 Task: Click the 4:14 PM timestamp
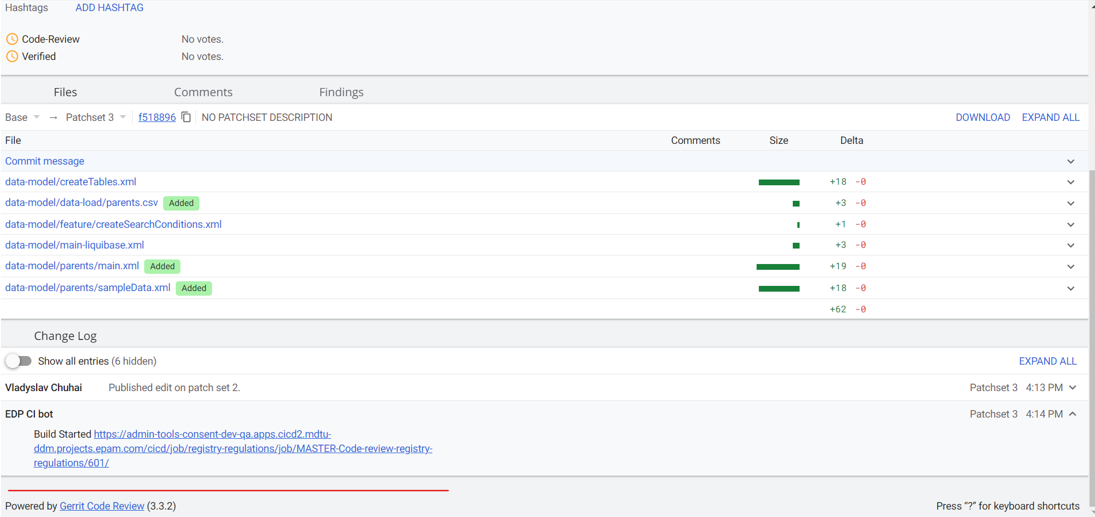click(x=1044, y=414)
